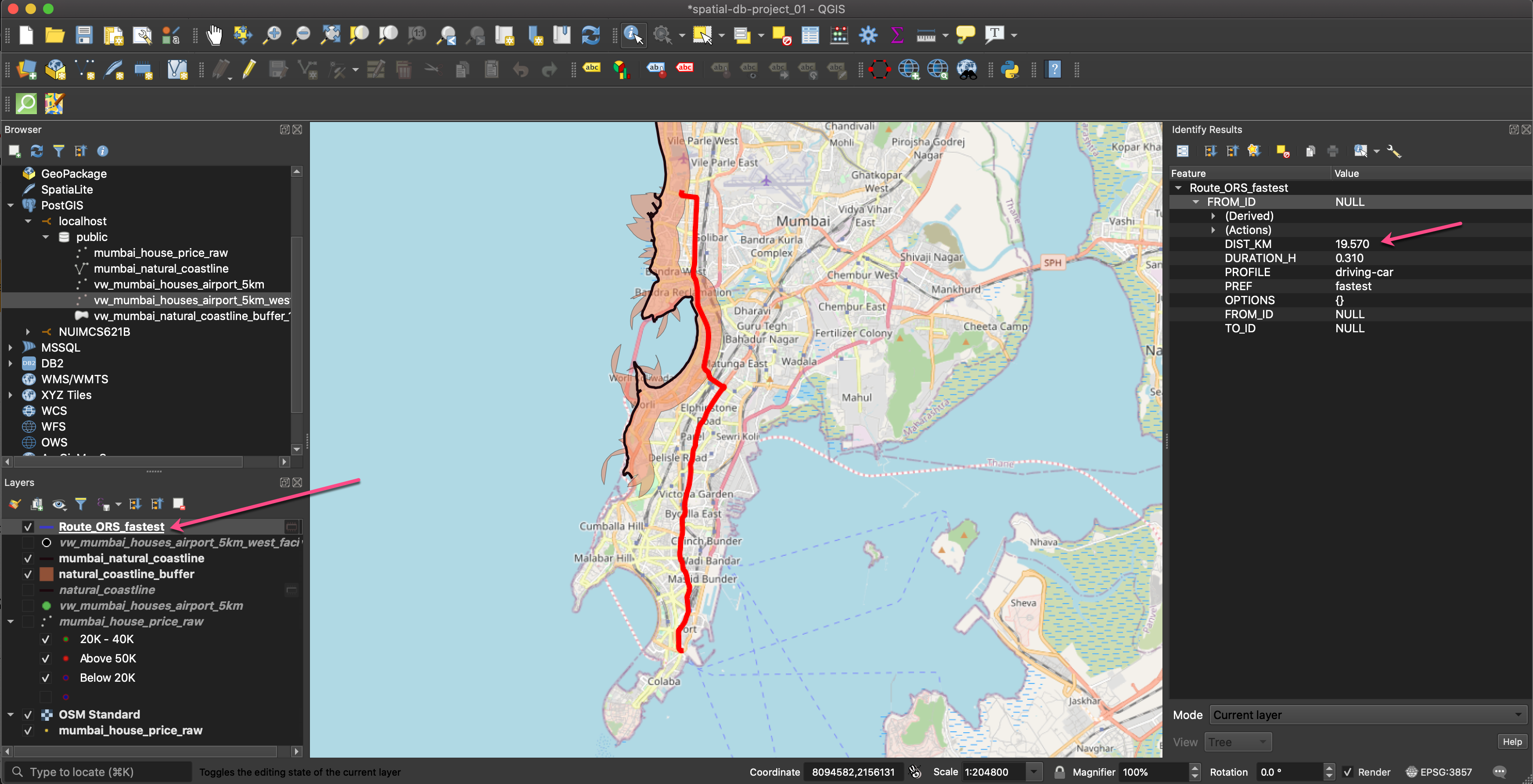1533x784 pixels.
Task: Click Toggle Editing pencil icon
Action: click(x=249, y=70)
